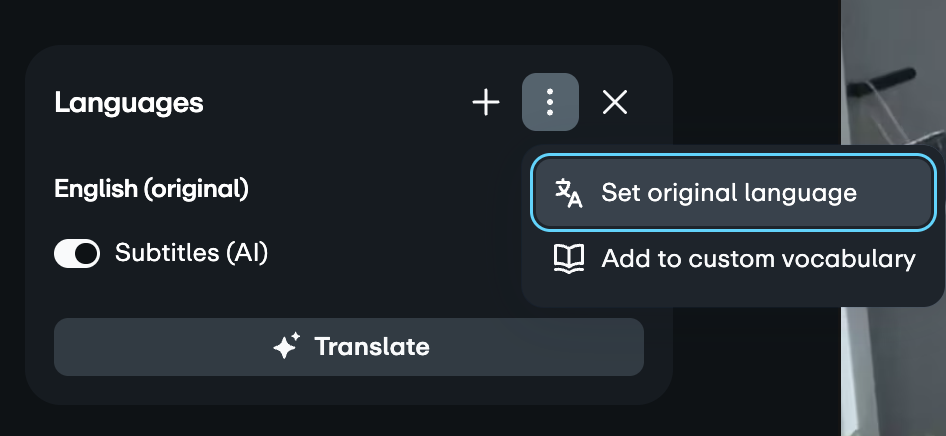Click the "Add to custom vocabulary" text label
946x436 pixels.
pyautogui.click(x=758, y=259)
